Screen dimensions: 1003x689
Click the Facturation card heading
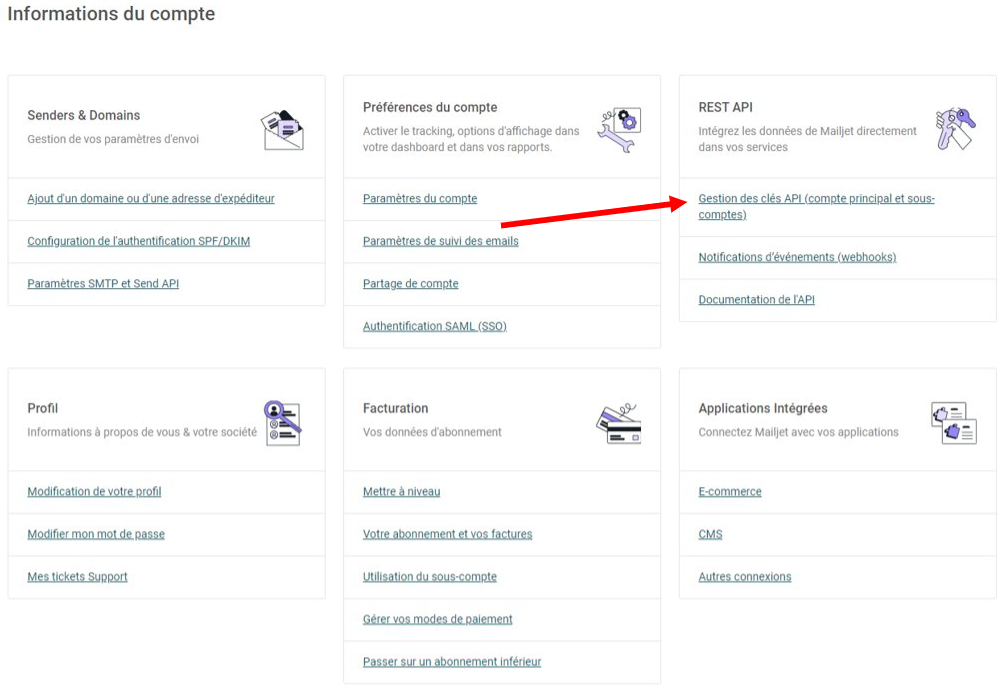[395, 408]
